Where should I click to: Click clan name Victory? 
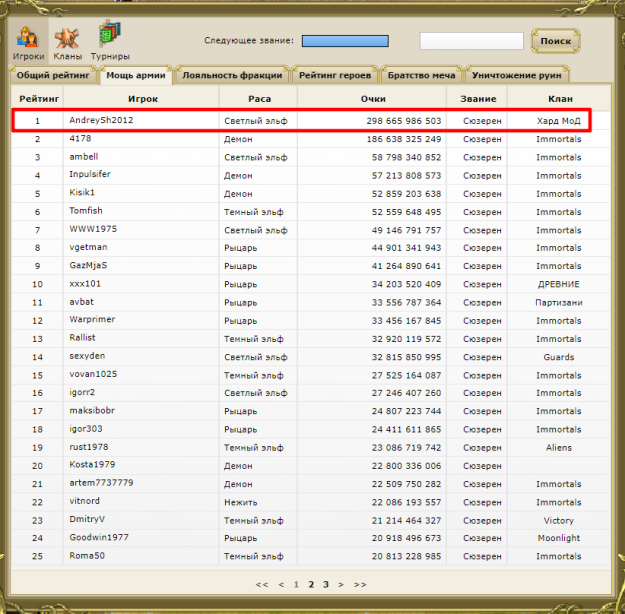tap(558, 521)
